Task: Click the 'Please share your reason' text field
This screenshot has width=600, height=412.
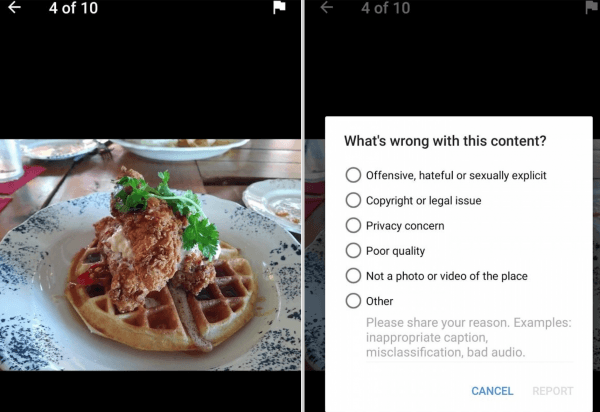Action: (x=469, y=338)
